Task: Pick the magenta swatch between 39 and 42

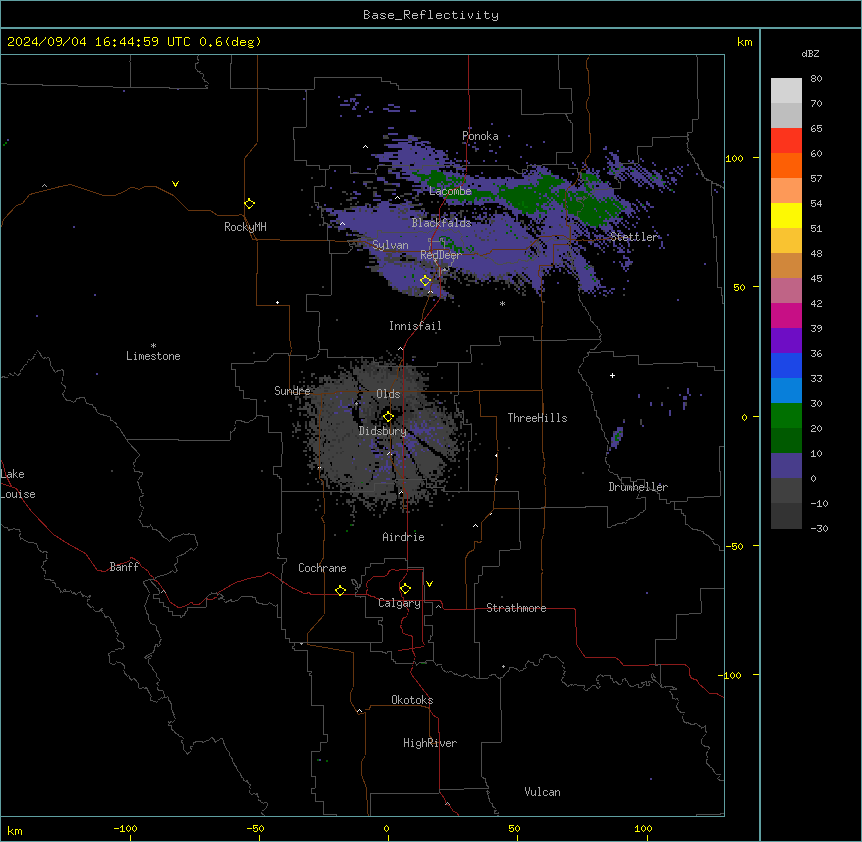Action: [786, 316]
